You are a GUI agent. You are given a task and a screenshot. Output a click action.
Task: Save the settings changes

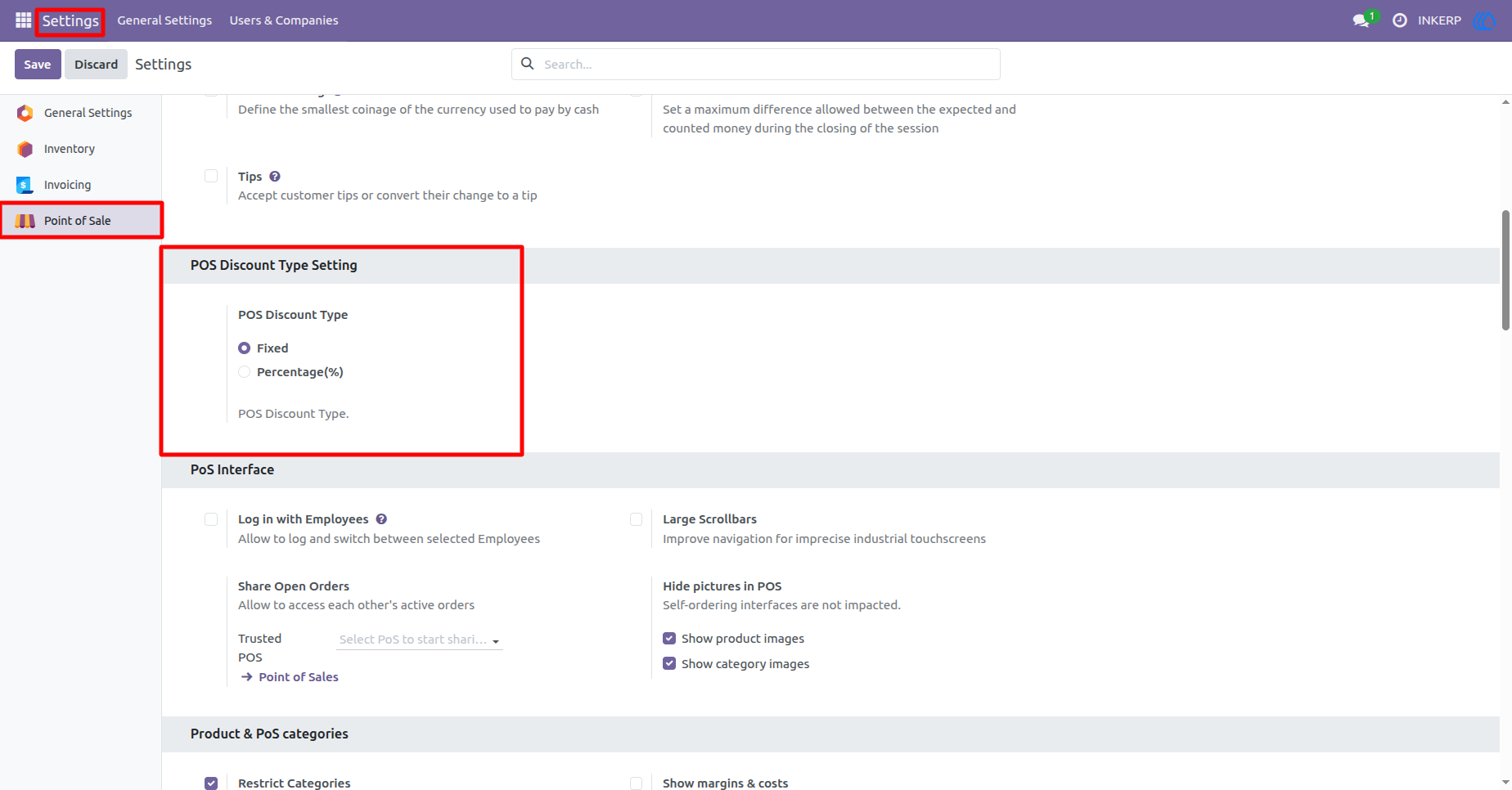38,65
